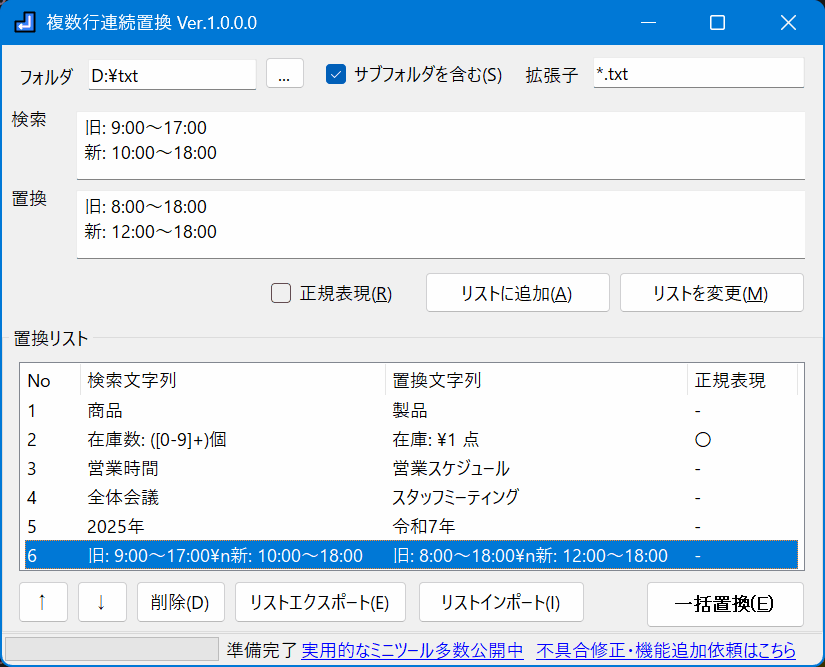Run 一括置換 batch replace
The width and height of the screenshot is (825, 667).
point(725,603)
